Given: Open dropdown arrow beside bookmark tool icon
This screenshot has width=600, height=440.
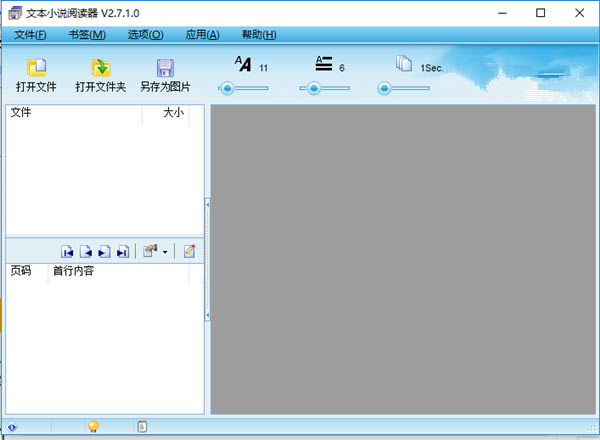Looking at the screenshot, I should coord(165,252).
